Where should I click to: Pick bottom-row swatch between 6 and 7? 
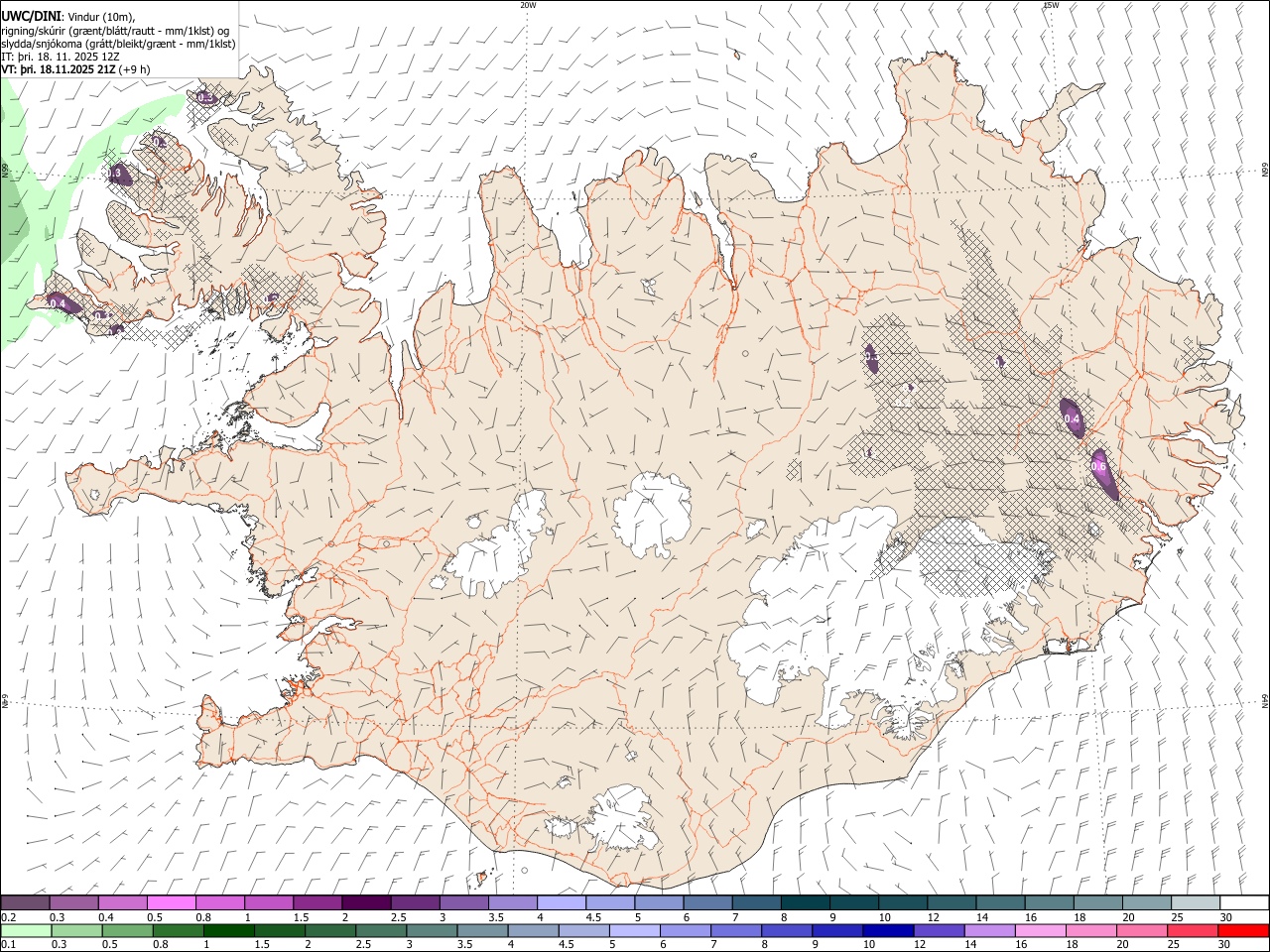[687, 930]
